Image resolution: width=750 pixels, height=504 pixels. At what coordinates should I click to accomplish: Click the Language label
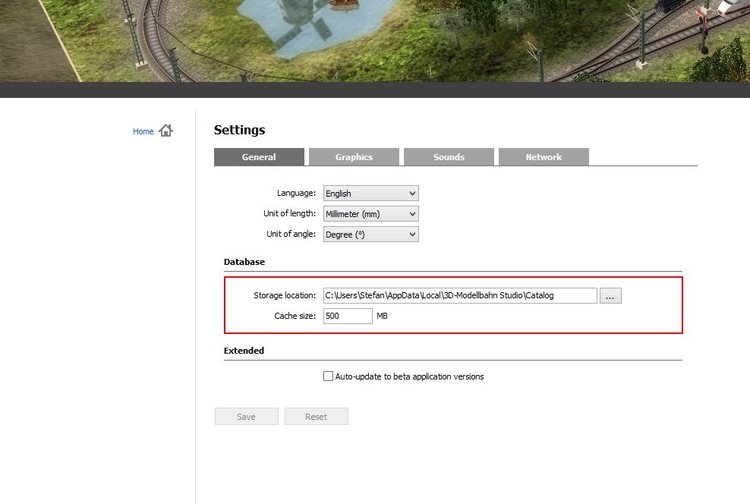(x=297, y=193)
